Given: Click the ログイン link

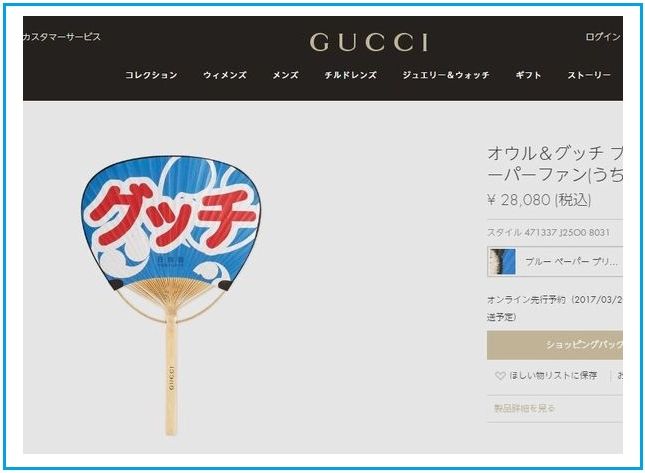Looking at the screenshot, I should (603, 37).
